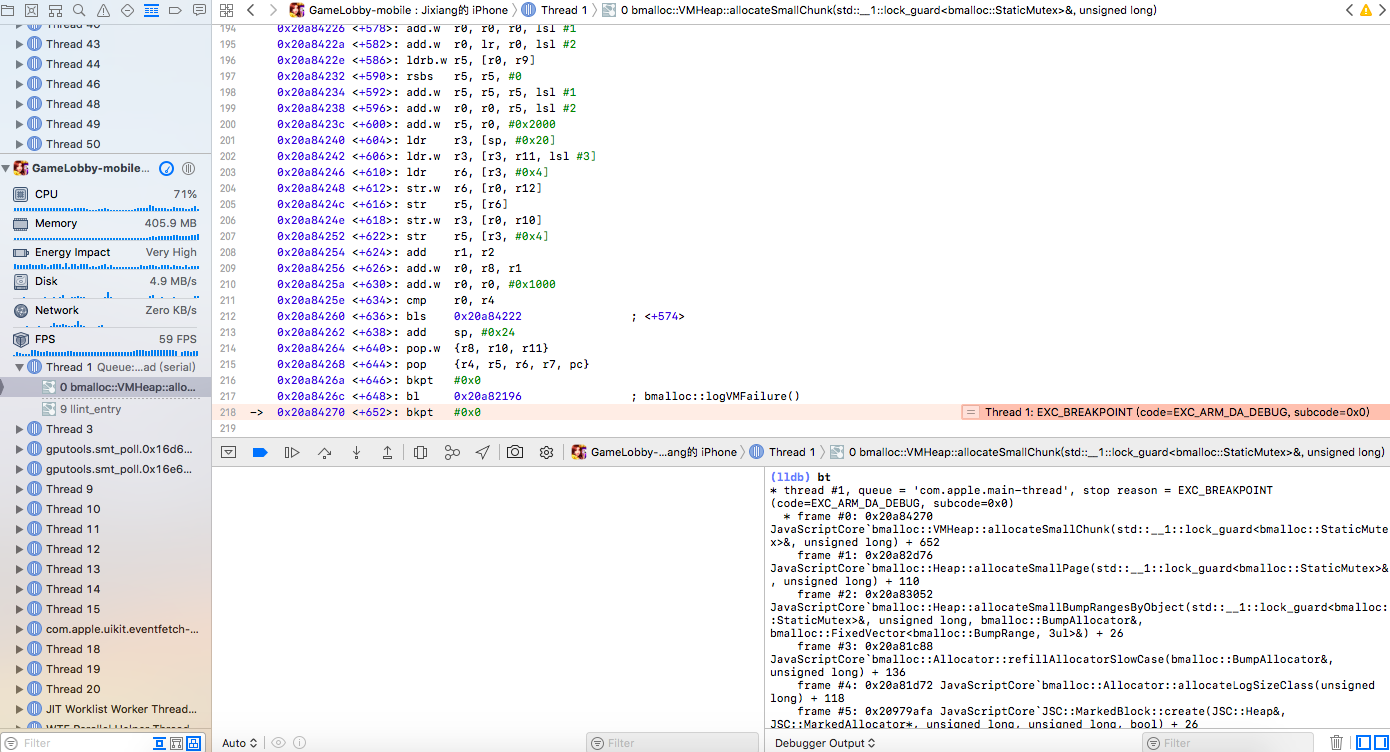Open the Test navigator diamond icon

click(x=127, y=10)
